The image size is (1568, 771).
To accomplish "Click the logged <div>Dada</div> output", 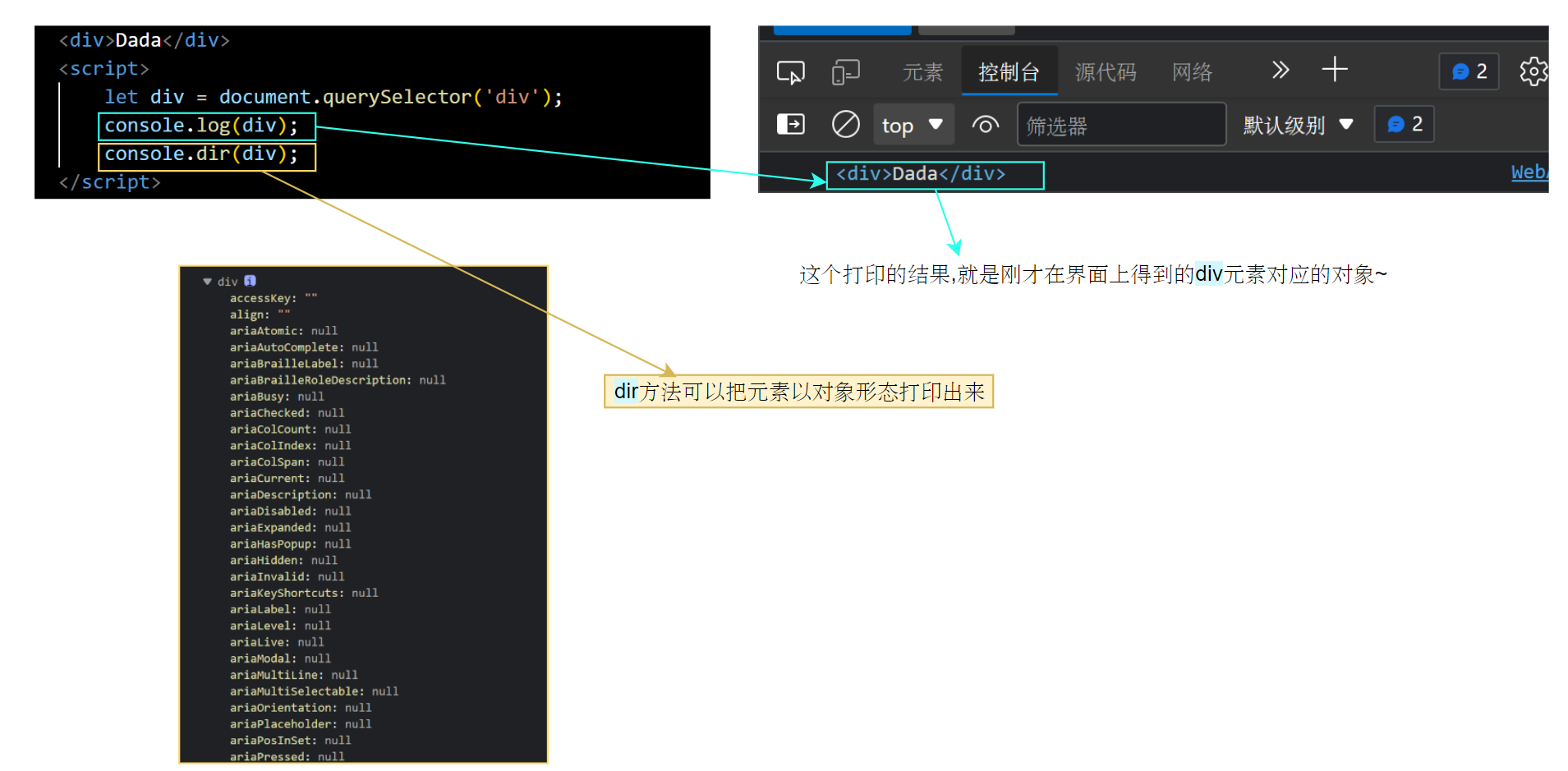I will pos(921,174).
